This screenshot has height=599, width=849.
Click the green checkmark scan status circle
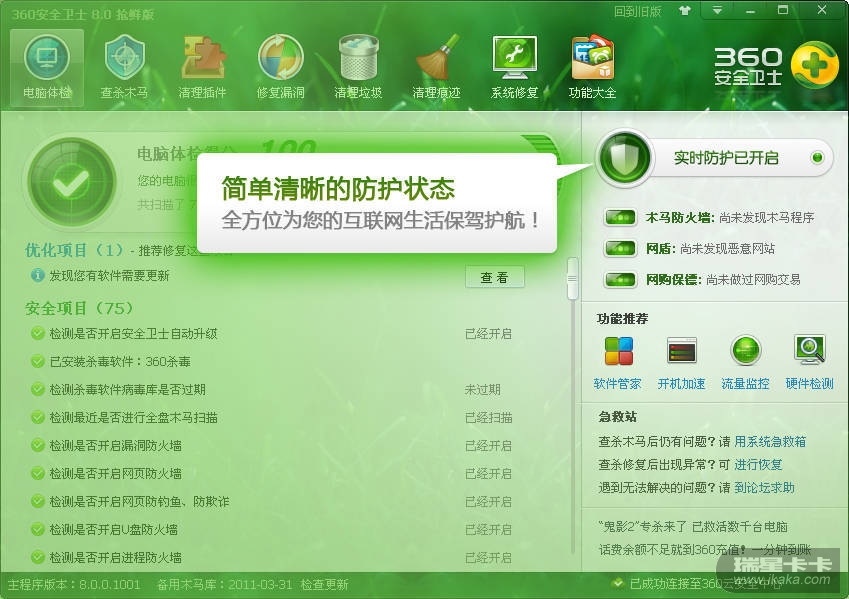pos(71,182)
